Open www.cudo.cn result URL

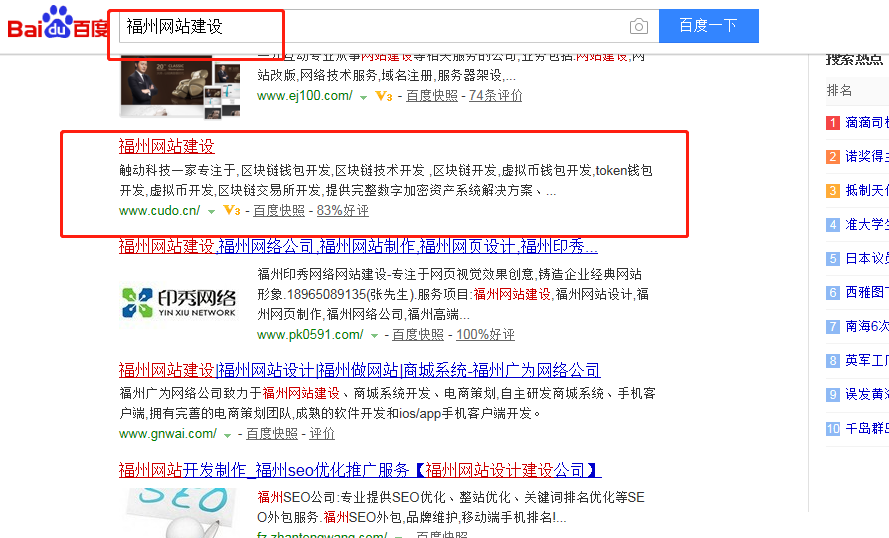(x=159, y=211)
